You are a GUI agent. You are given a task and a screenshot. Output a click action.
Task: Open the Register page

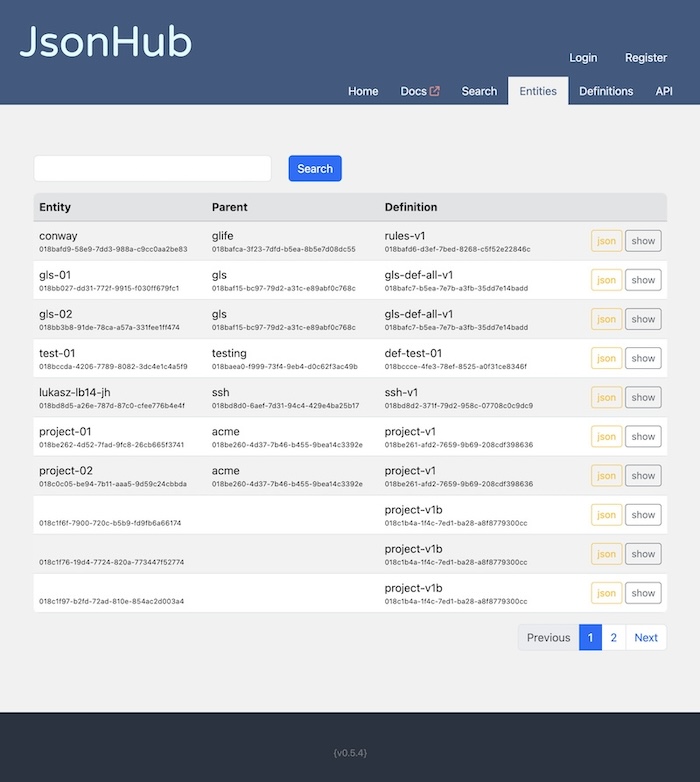pos(646,58)
